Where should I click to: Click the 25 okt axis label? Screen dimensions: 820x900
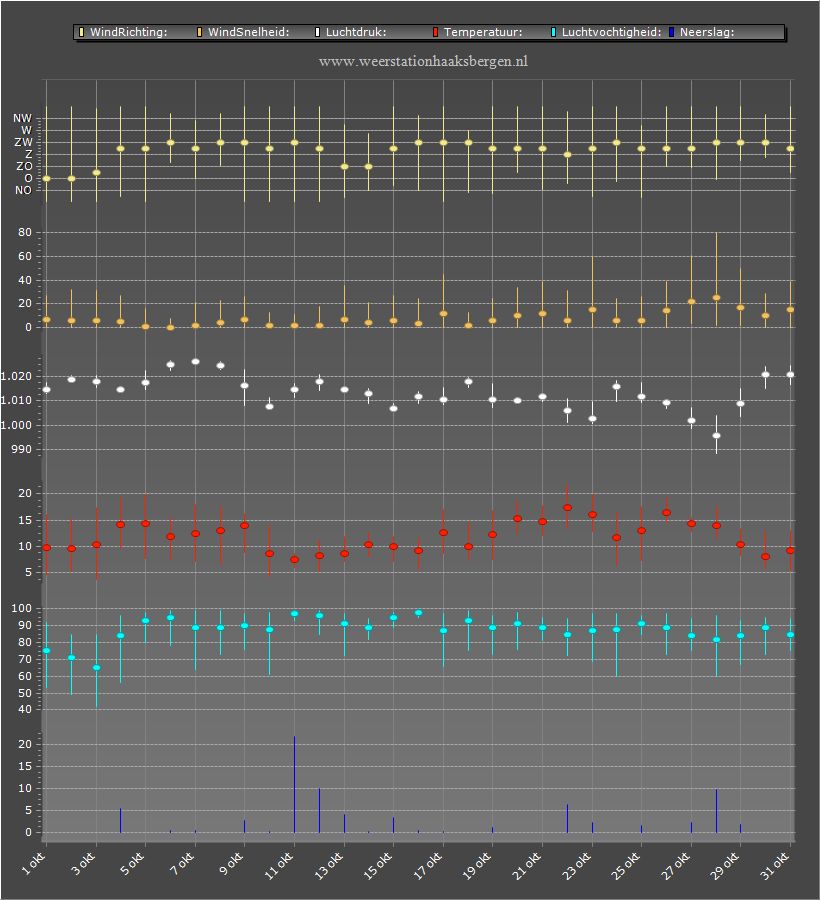coord(626,866)
